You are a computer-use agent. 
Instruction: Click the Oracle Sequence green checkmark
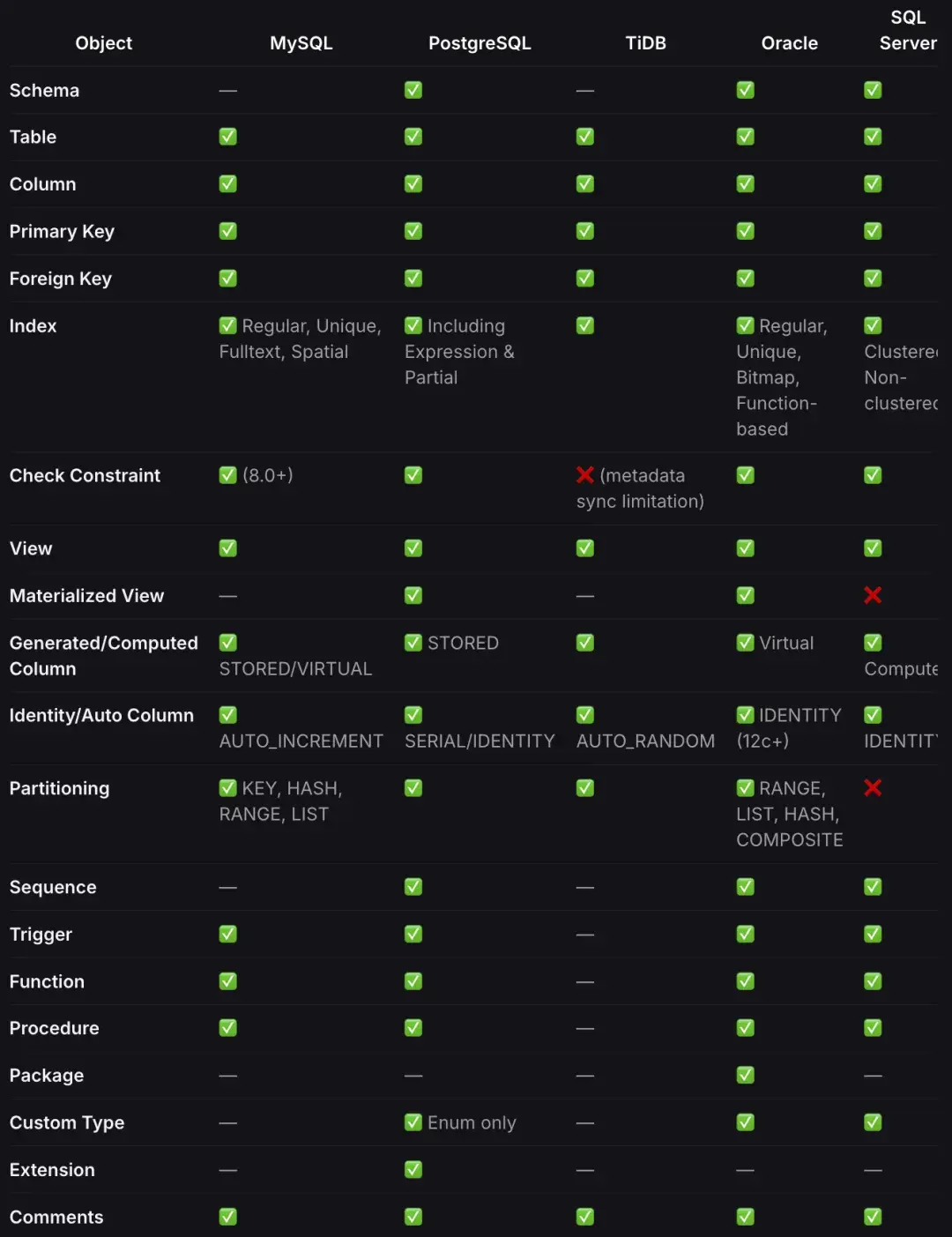point(746,887)
